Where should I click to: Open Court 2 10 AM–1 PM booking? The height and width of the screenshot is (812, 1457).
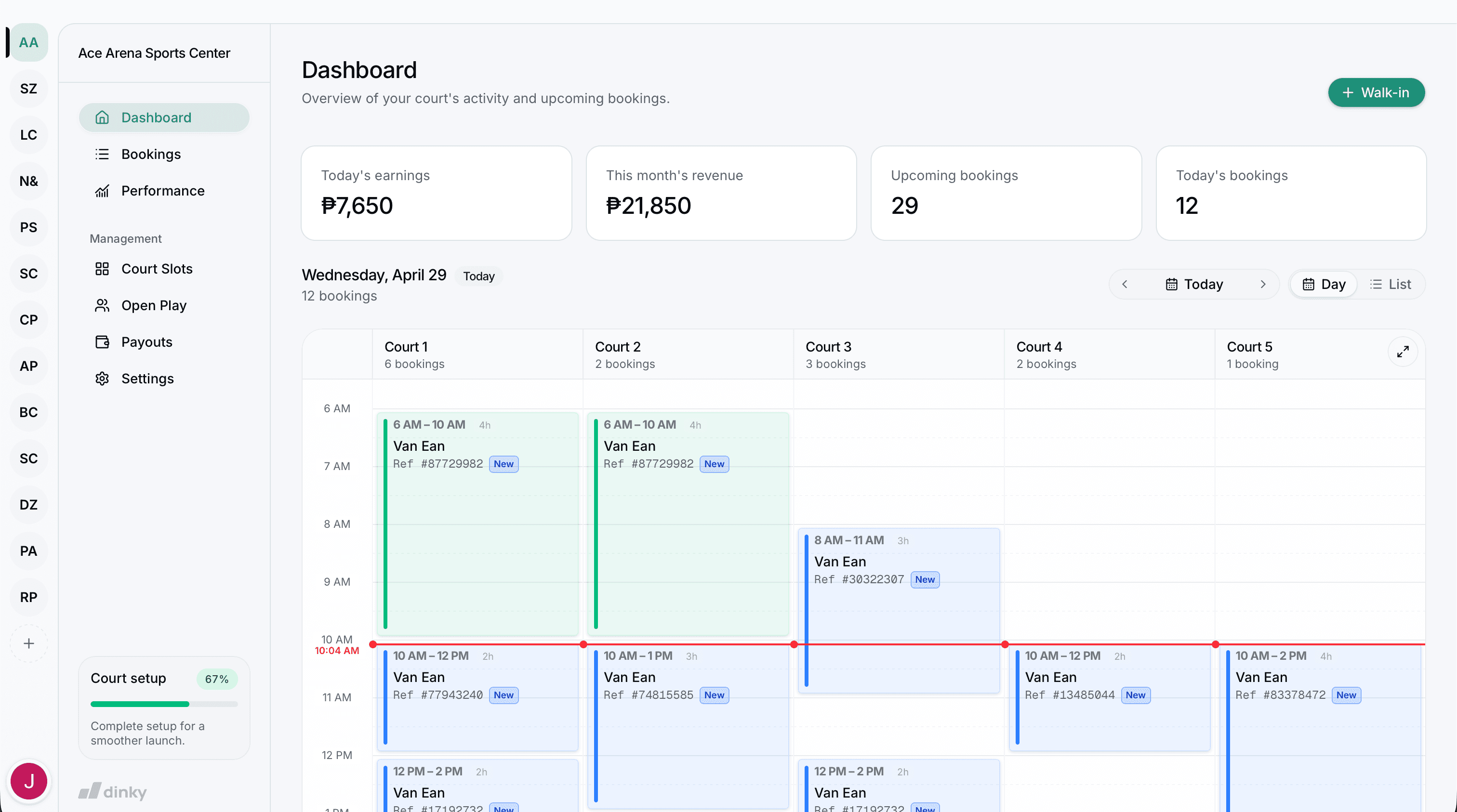coord(688,726)
